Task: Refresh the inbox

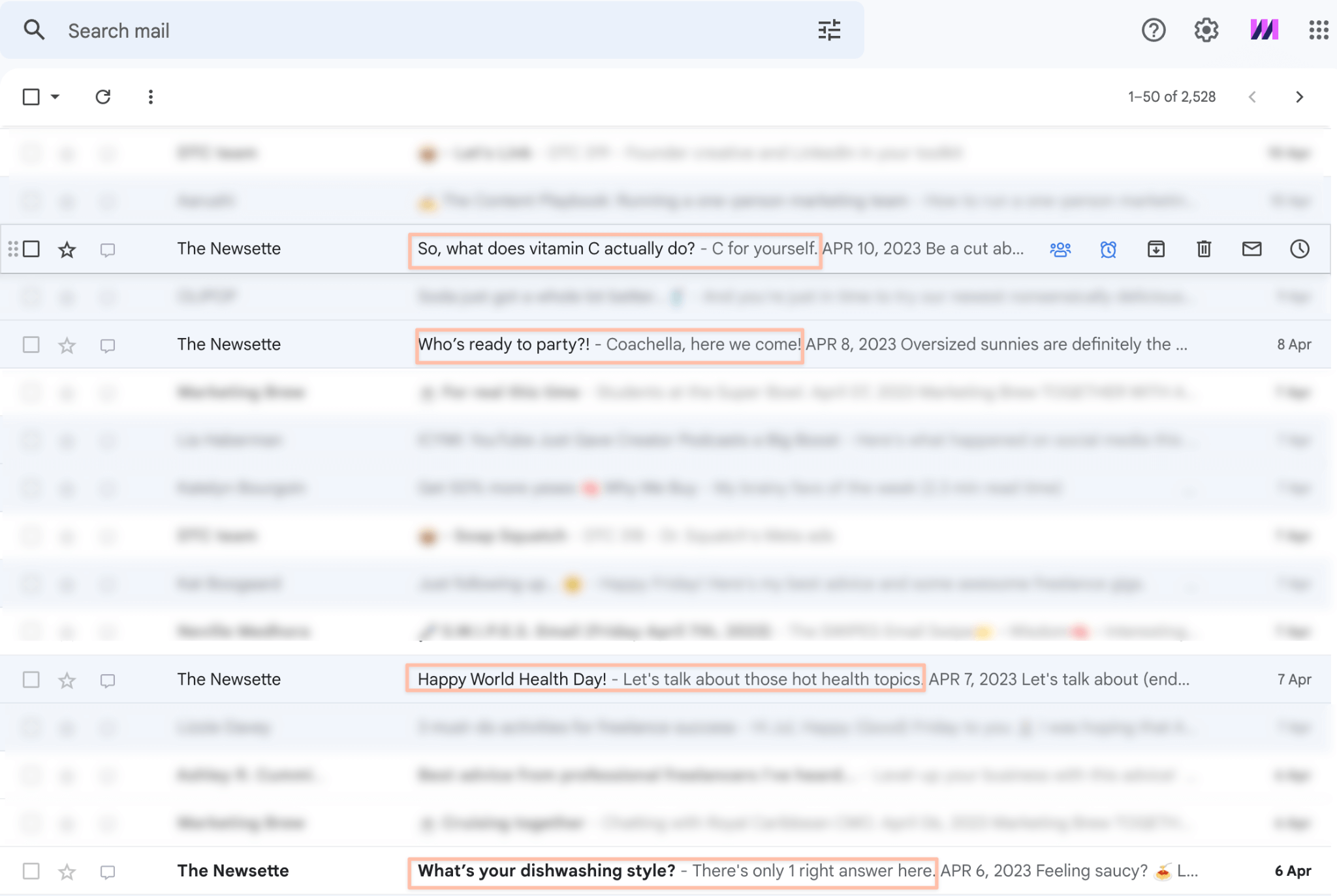Action: 104,97
